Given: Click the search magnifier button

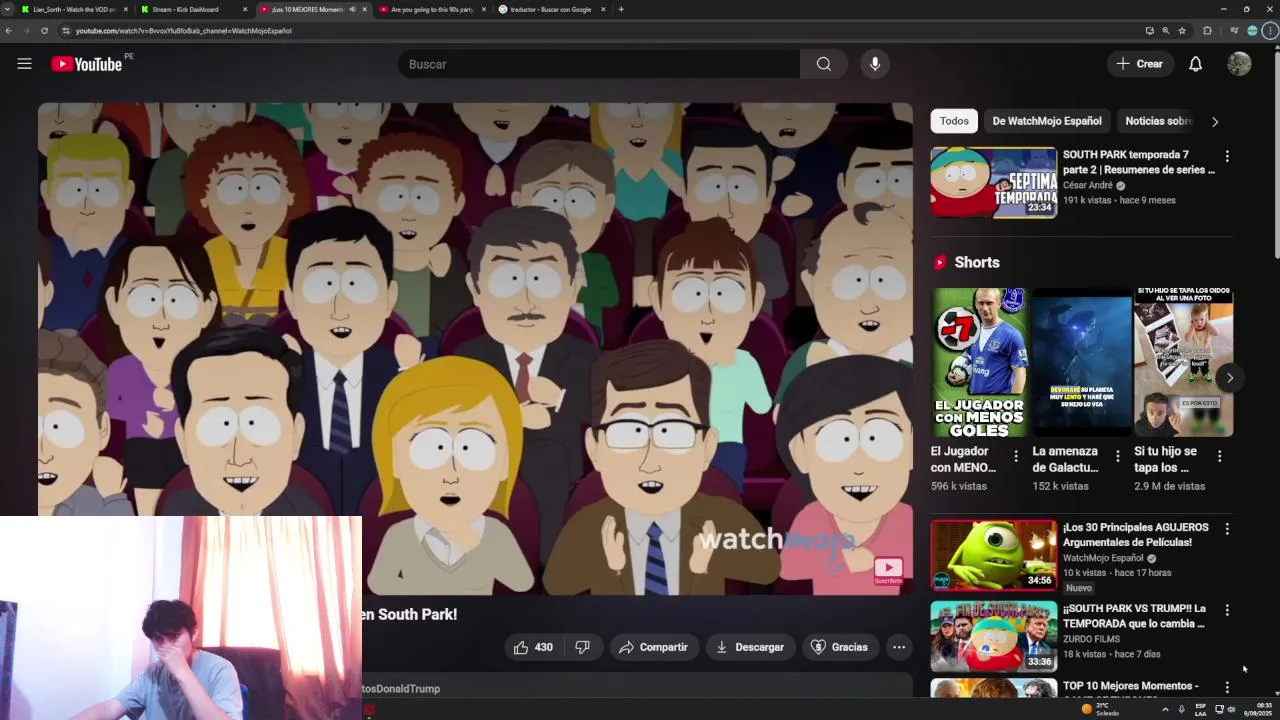Looking at the screenshot, I should point(823,64).
